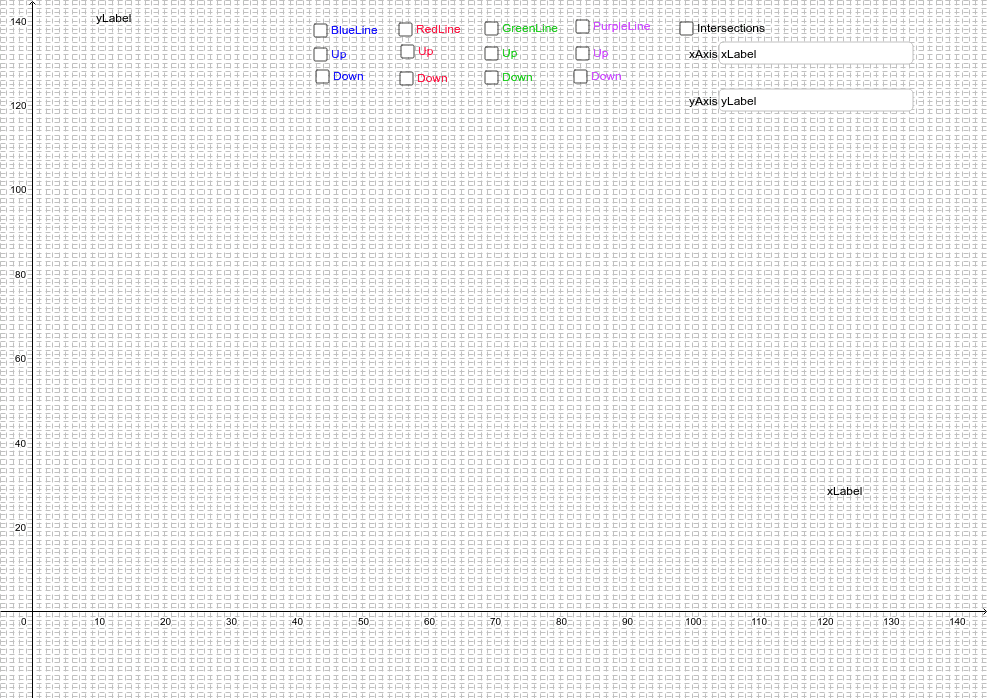The height and width of the screenshot is (700, 989).
Task: Click the 110 tick label on the x-axis
Action: (759, 622)
